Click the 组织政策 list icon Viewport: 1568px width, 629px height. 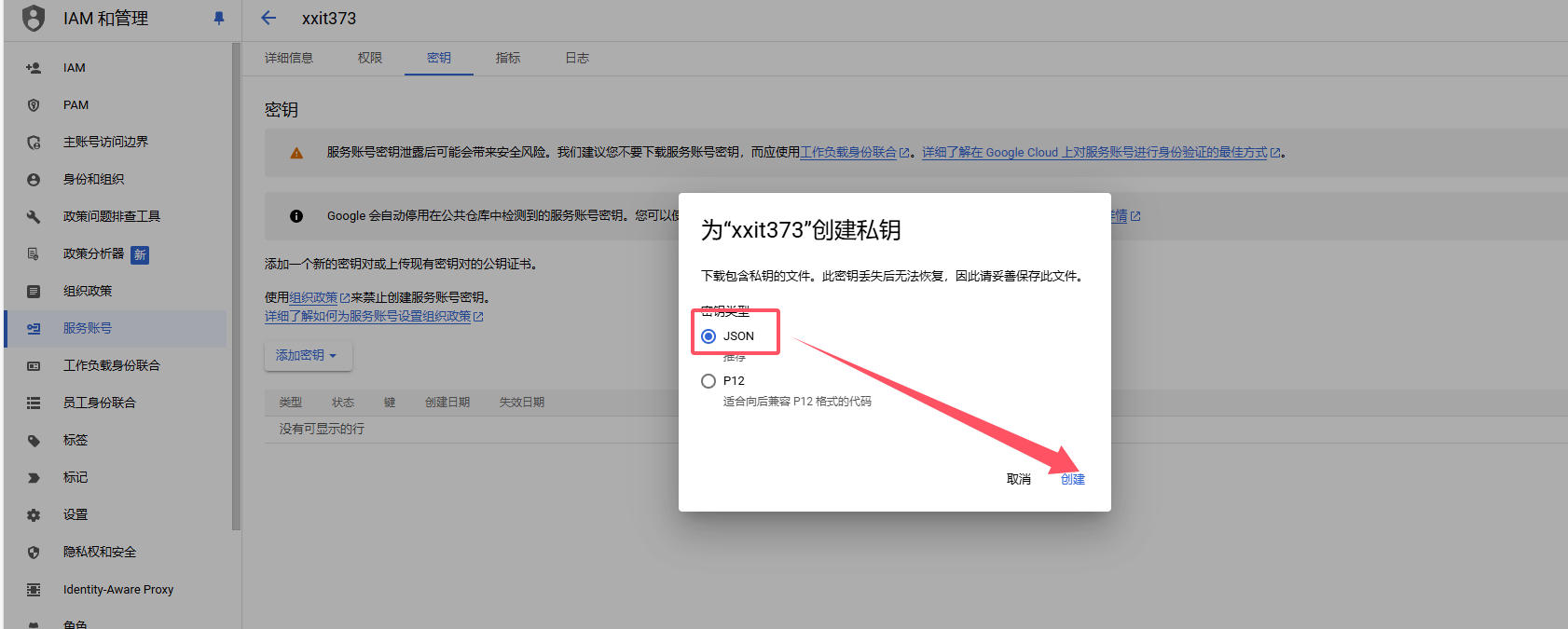[x=34, y=292]
